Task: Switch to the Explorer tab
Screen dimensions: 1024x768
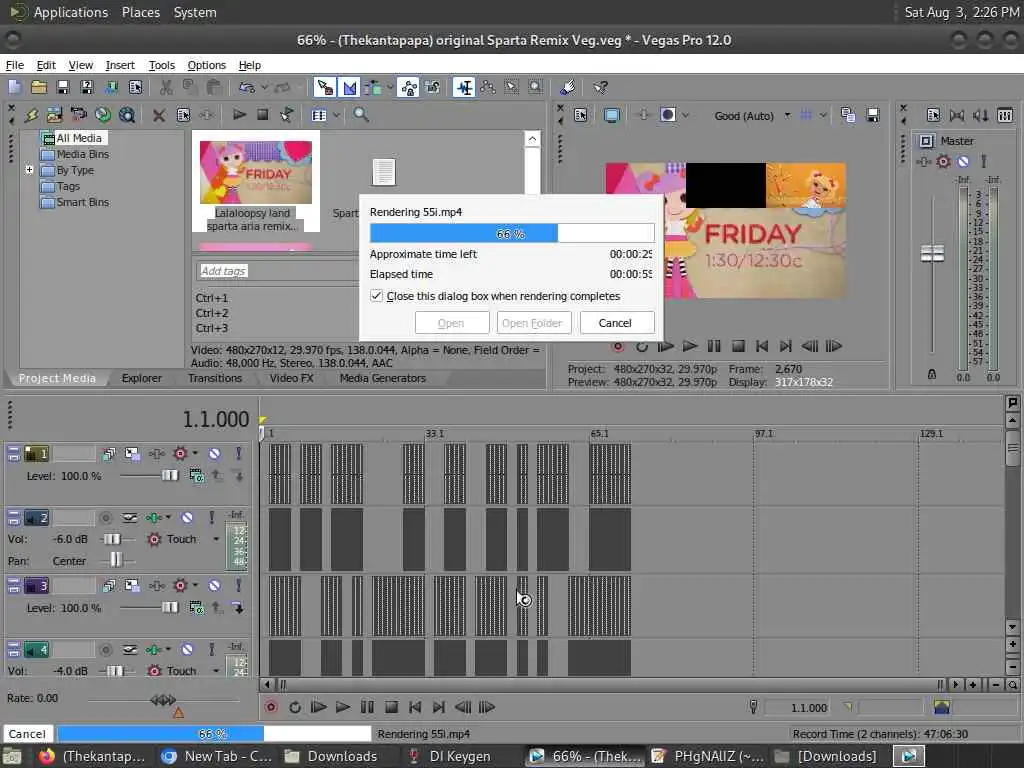Action: [x=141, y=378]
